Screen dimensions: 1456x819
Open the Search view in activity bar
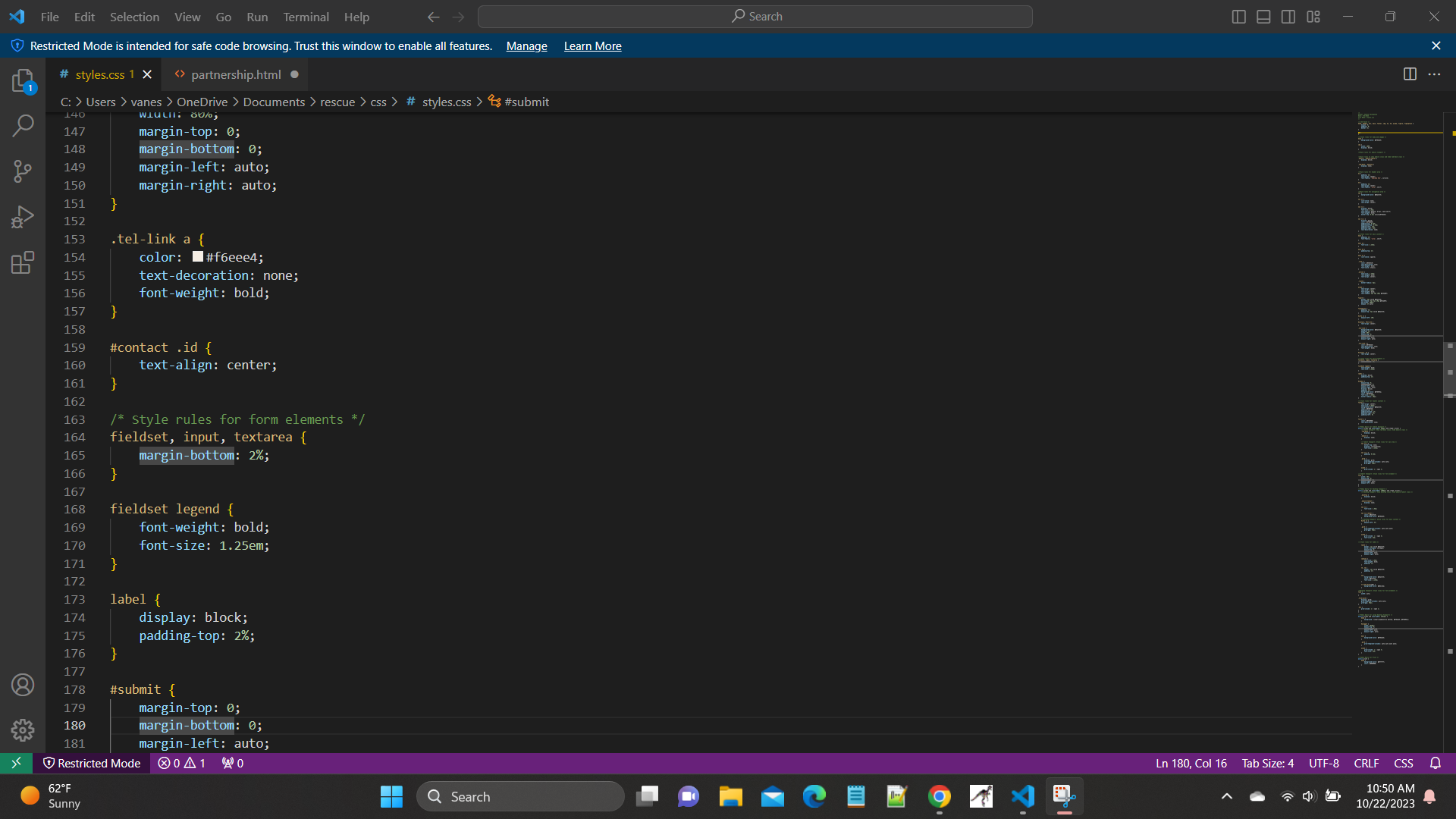coord(23,125)
